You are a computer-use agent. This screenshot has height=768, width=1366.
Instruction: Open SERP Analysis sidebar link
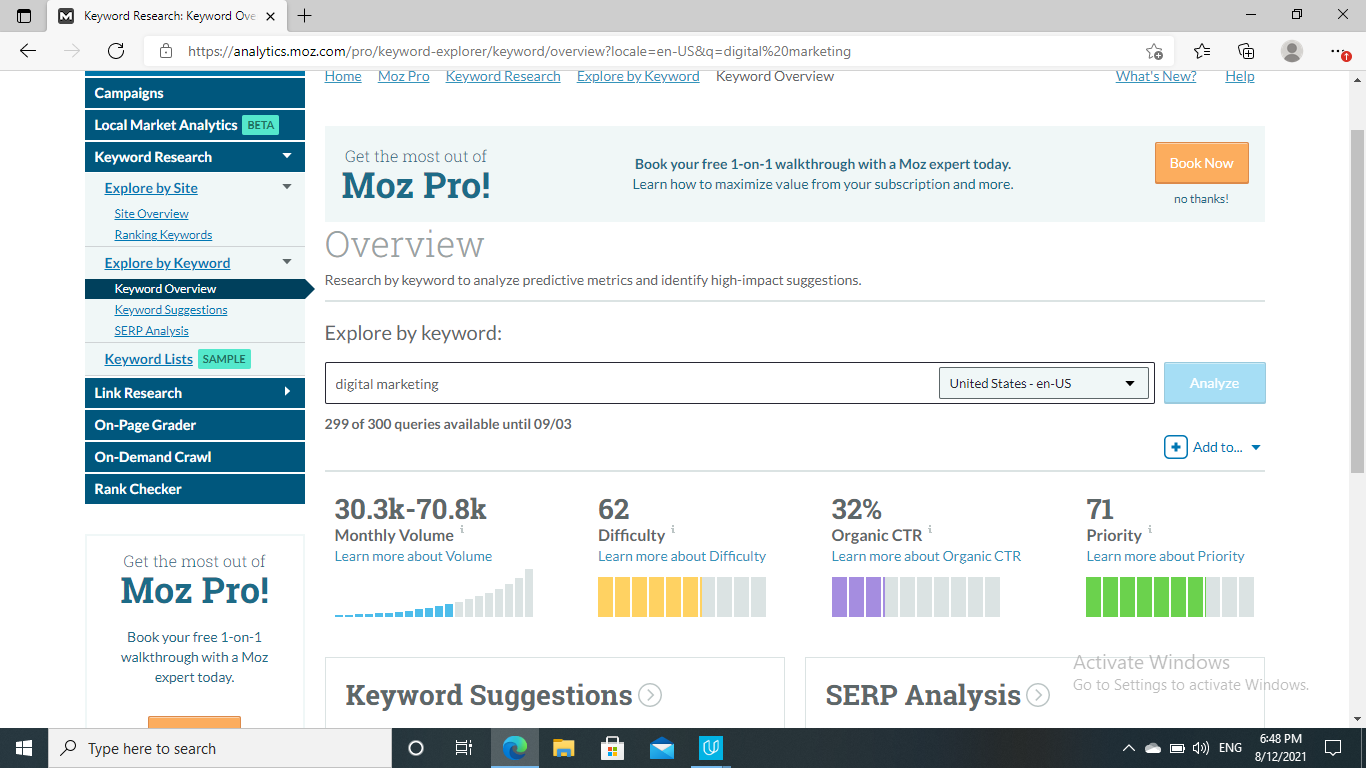pos(151,331)
